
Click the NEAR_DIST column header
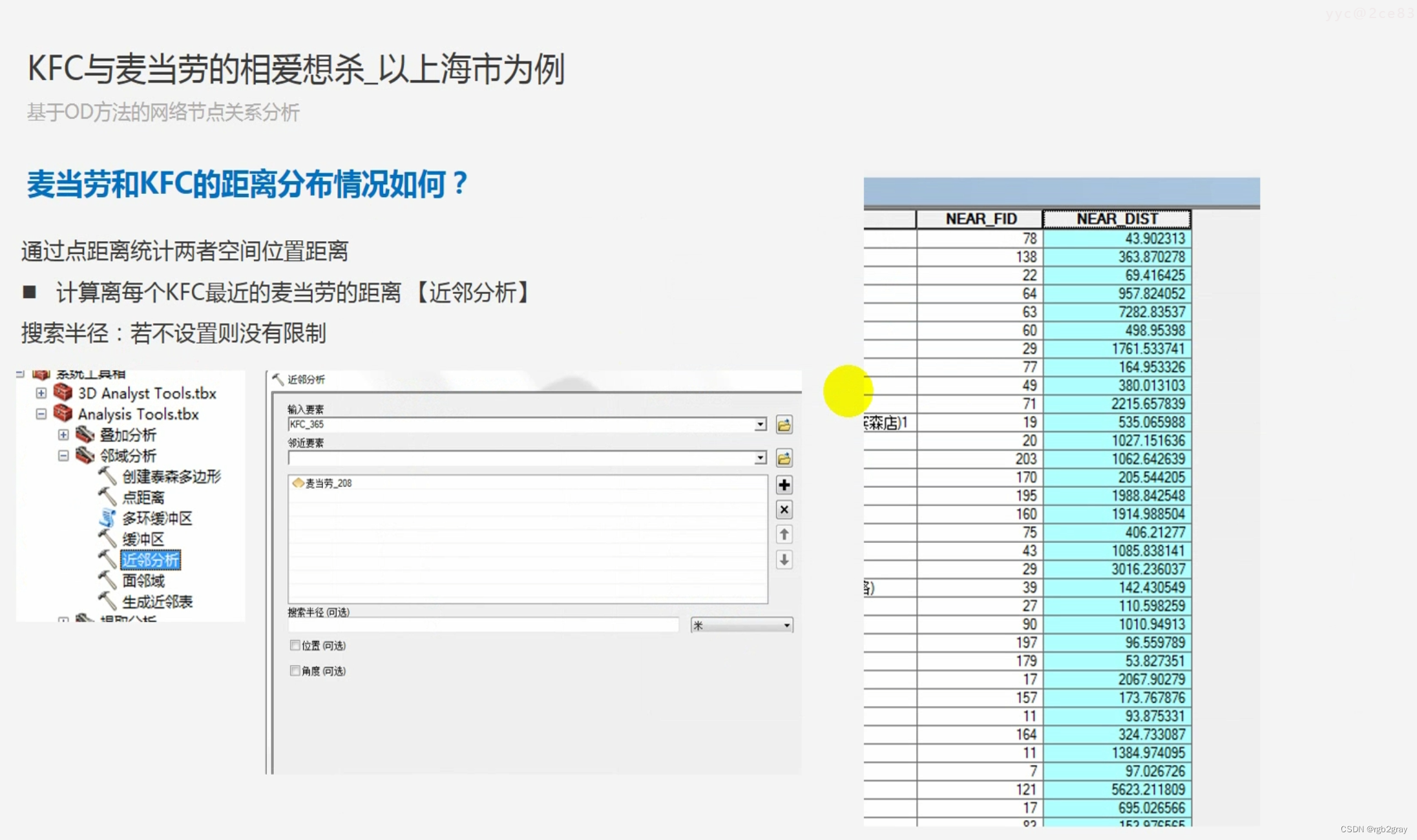click(1117, 219)
